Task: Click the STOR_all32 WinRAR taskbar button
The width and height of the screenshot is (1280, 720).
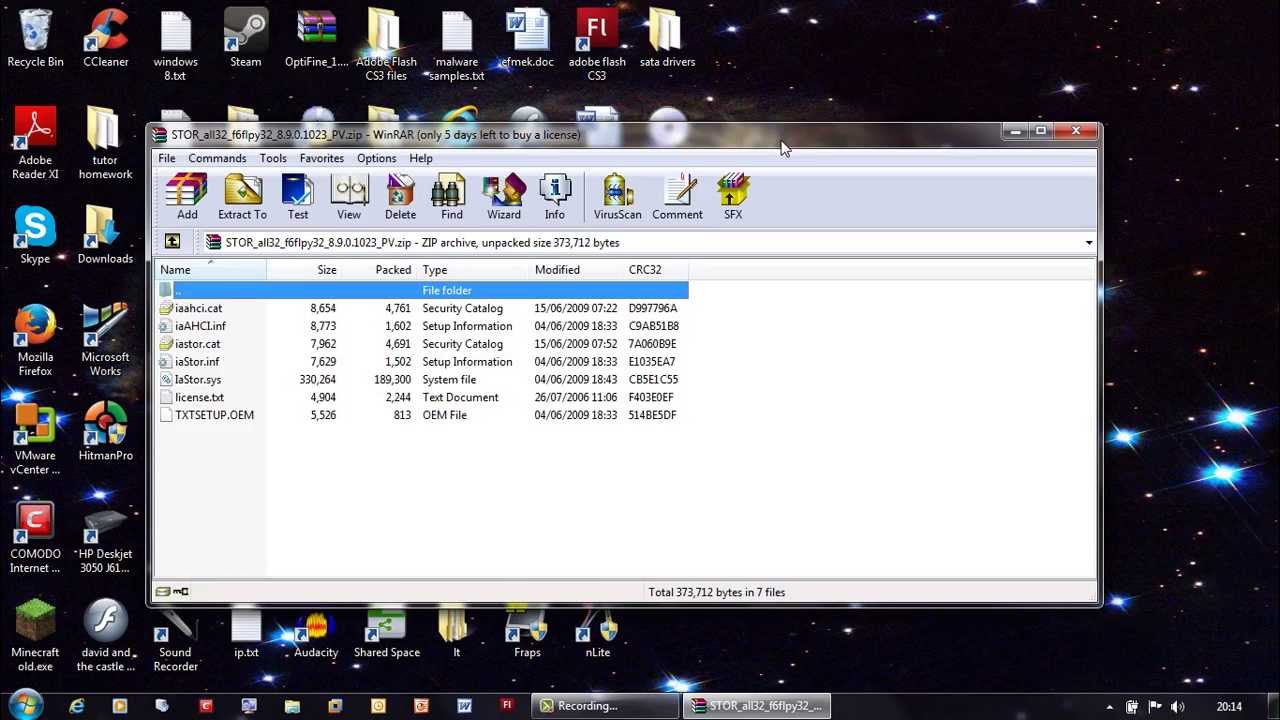Action: 757,706
